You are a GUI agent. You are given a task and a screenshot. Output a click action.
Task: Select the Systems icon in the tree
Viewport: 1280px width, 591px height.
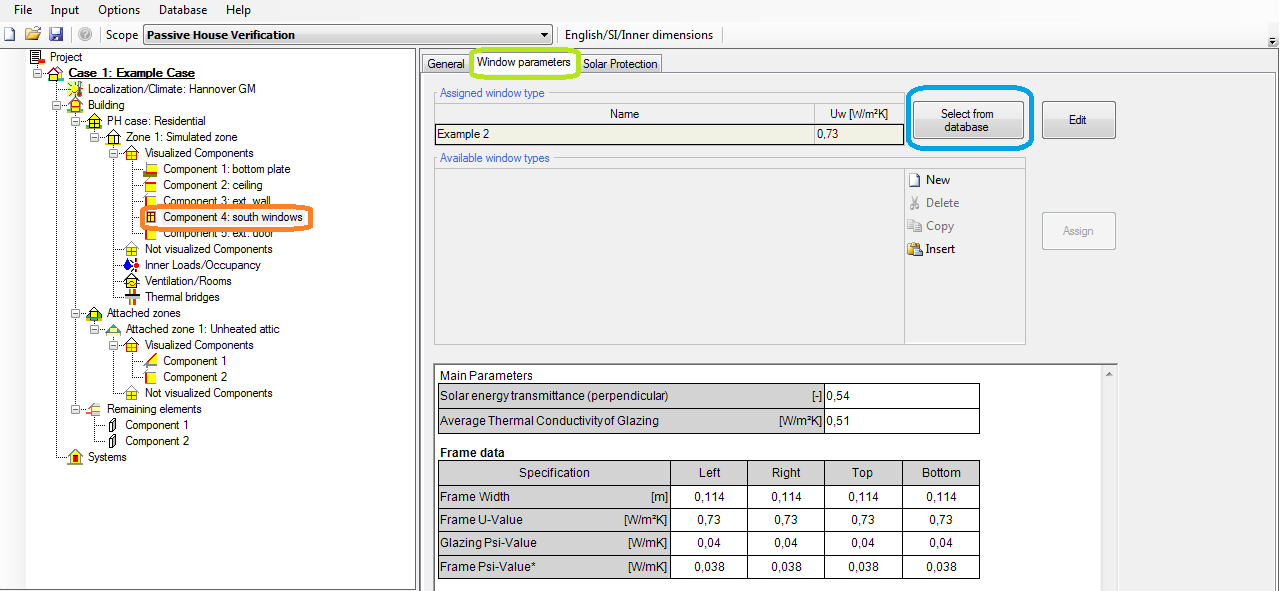coord(76,457)
